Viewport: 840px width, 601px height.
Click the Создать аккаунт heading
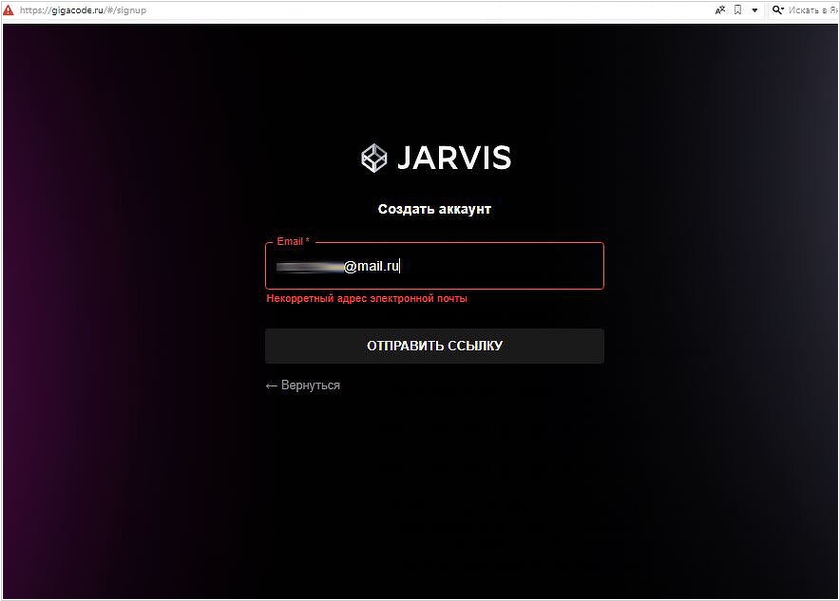click(434, 209)
